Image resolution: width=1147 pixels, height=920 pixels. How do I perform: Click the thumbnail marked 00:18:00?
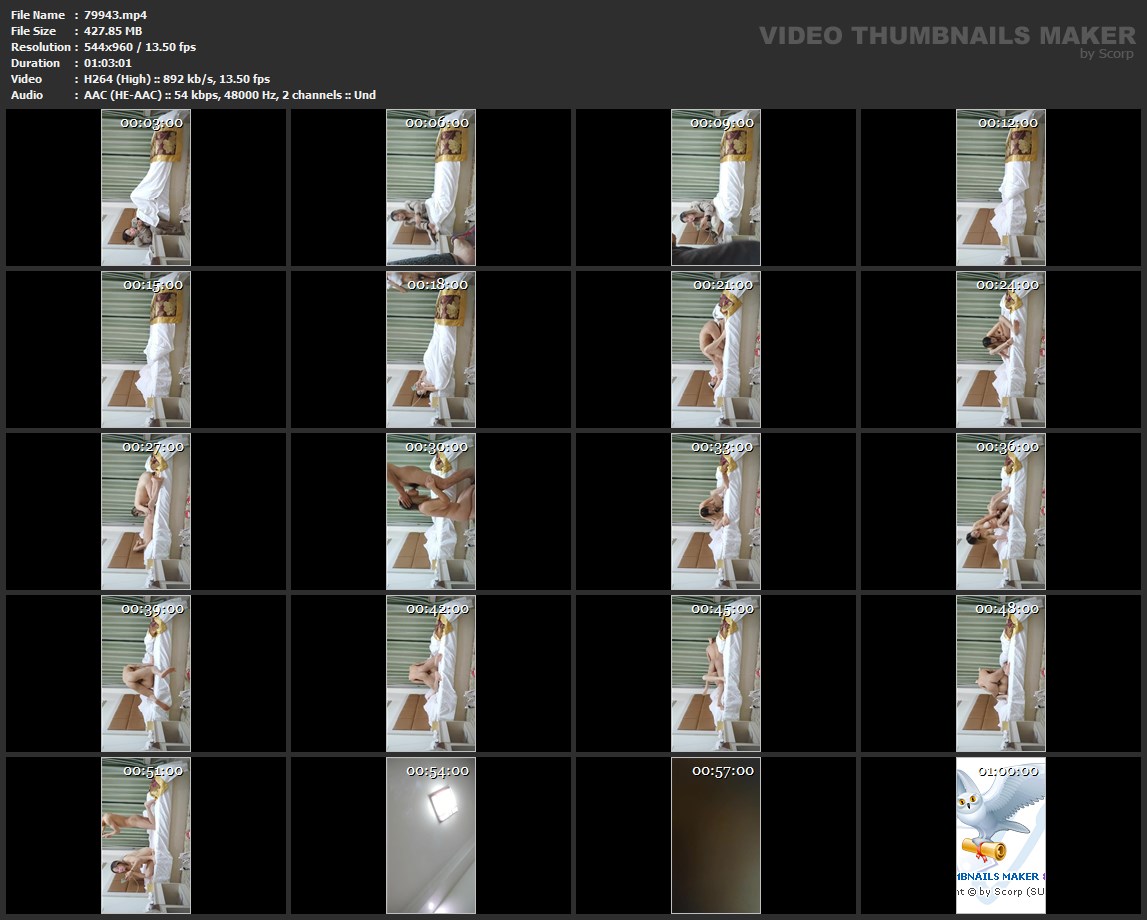(x=431, y=349)
